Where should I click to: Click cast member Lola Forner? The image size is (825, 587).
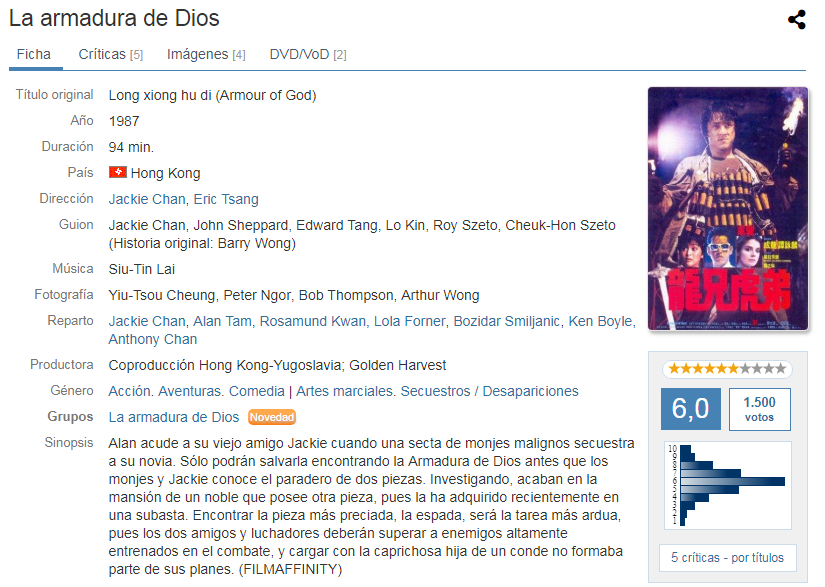(x=409, y=321)
